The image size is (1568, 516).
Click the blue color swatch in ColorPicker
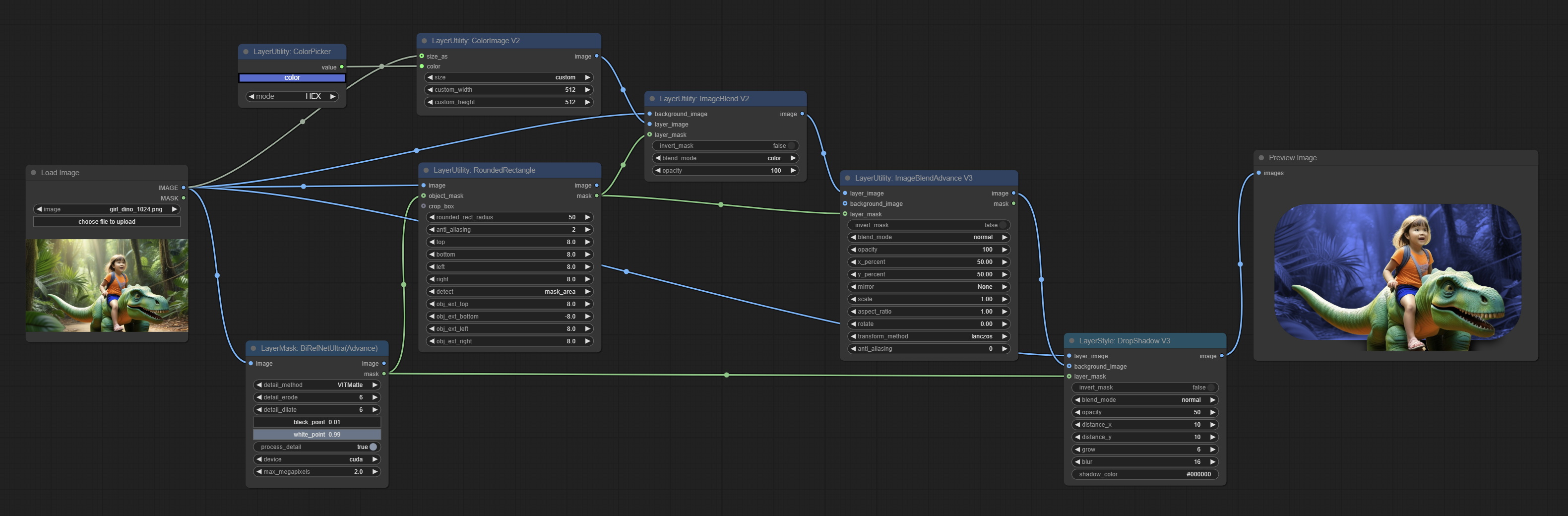[x=292, y=78]
